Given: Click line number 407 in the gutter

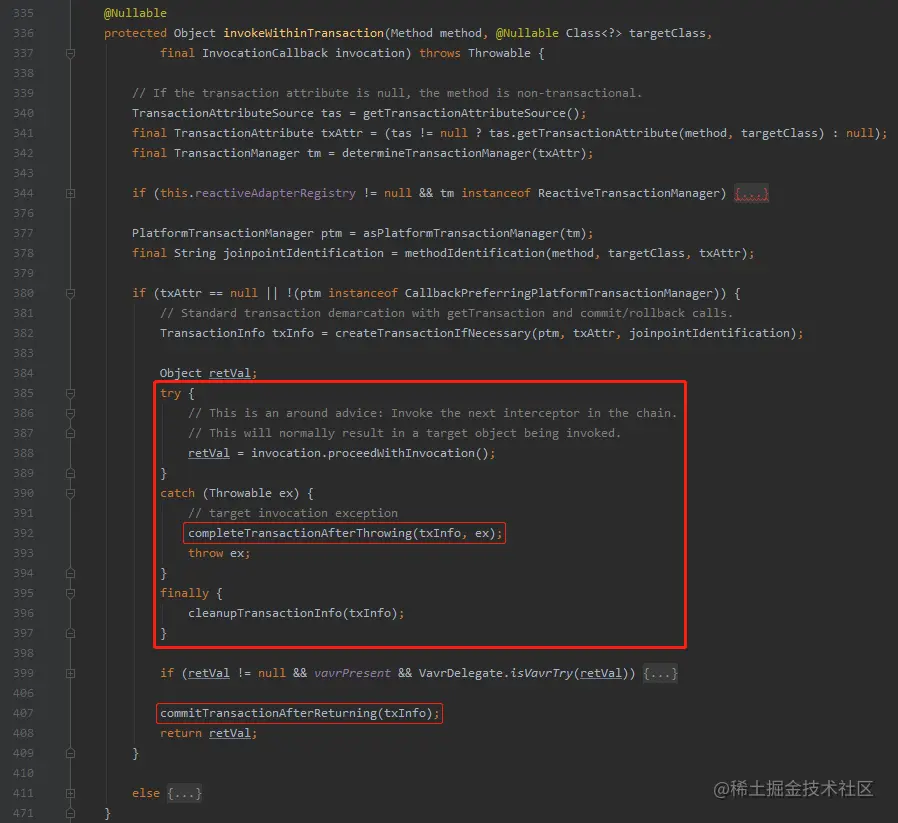Looking at the screenshot, I should coord(23,713).
